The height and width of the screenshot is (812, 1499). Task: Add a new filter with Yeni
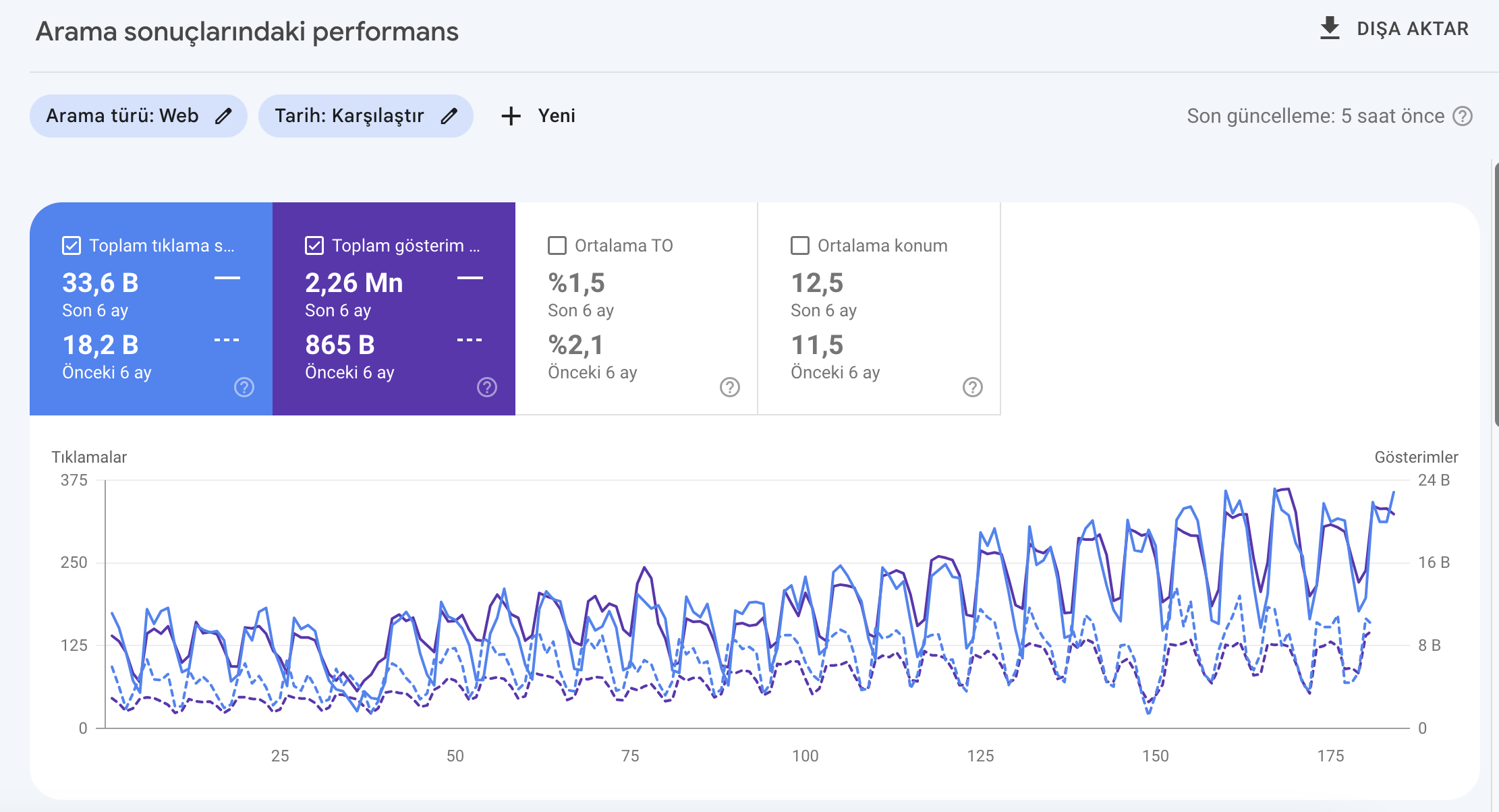point(538,116)
